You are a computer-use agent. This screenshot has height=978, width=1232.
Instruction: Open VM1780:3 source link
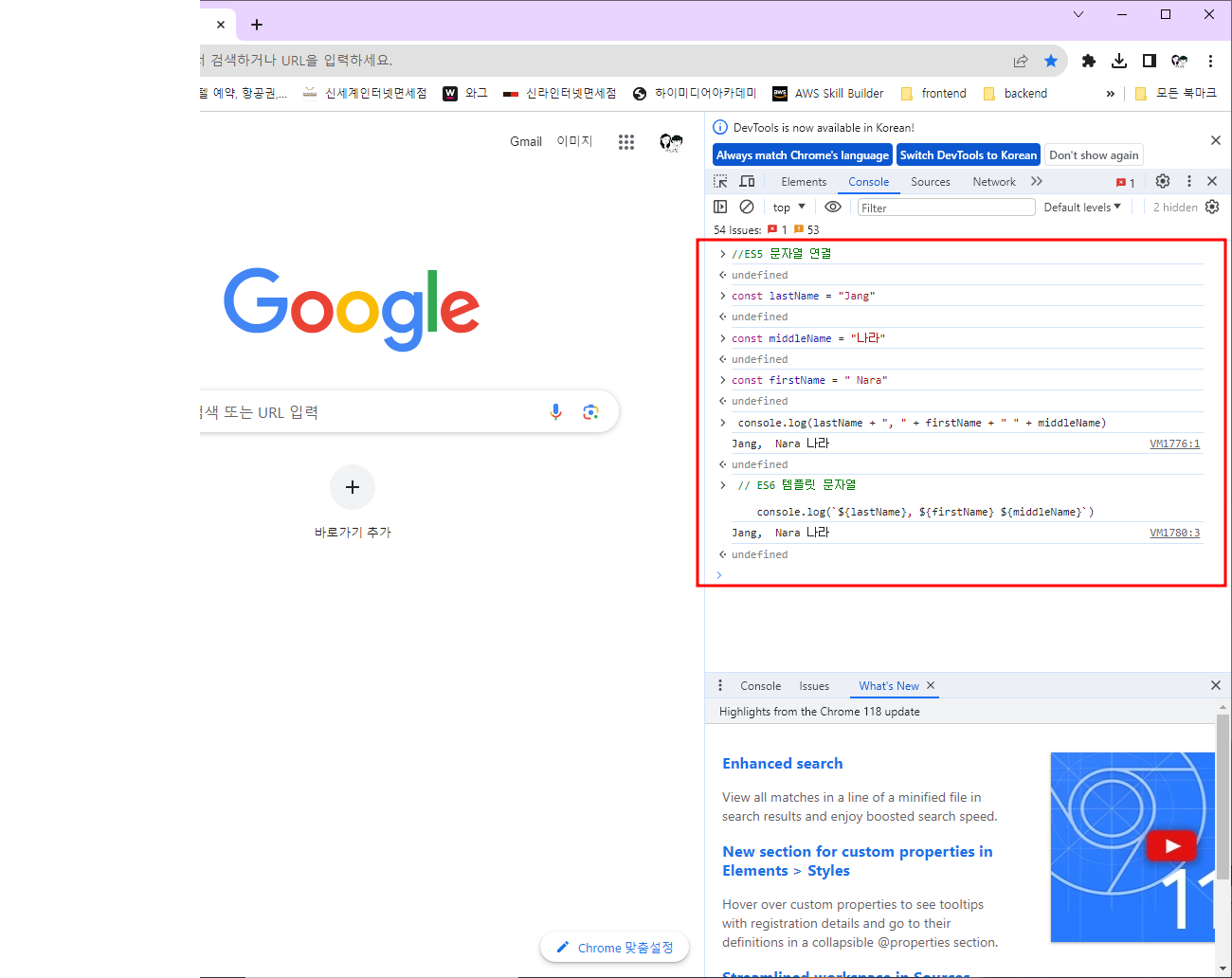tap(1175, 533)
